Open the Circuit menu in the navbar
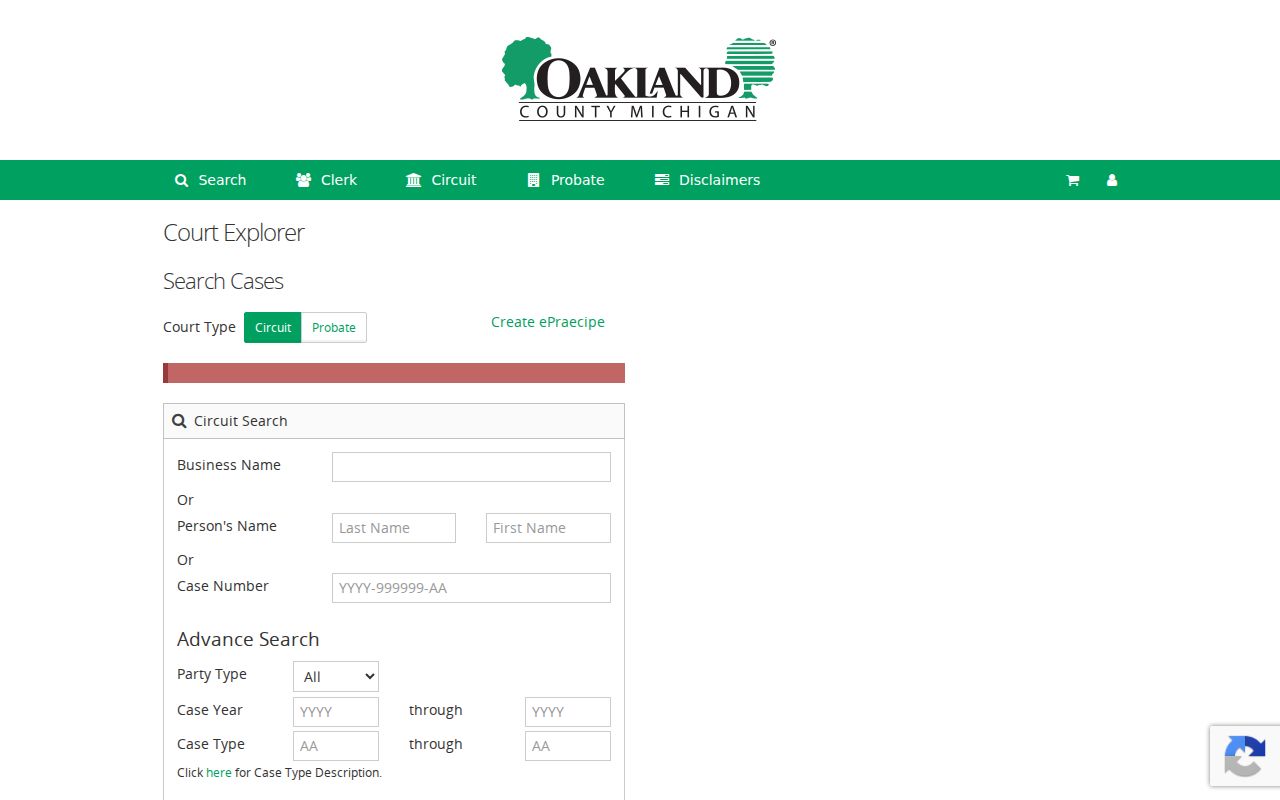Screen dimensions: 1280x800 point(441,180)
